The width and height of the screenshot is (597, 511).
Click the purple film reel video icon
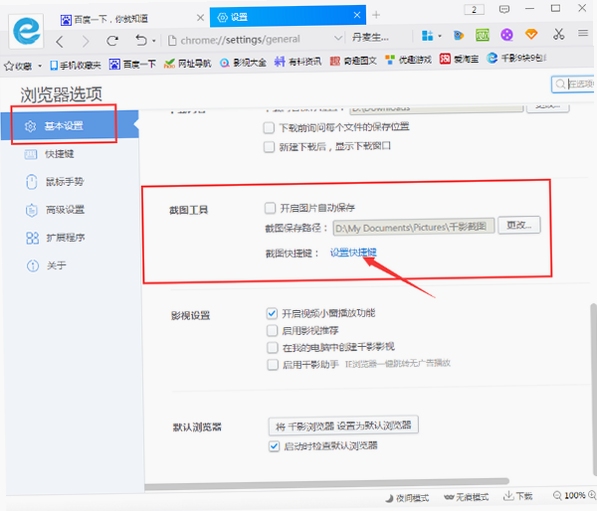click(x=506, y=35)
